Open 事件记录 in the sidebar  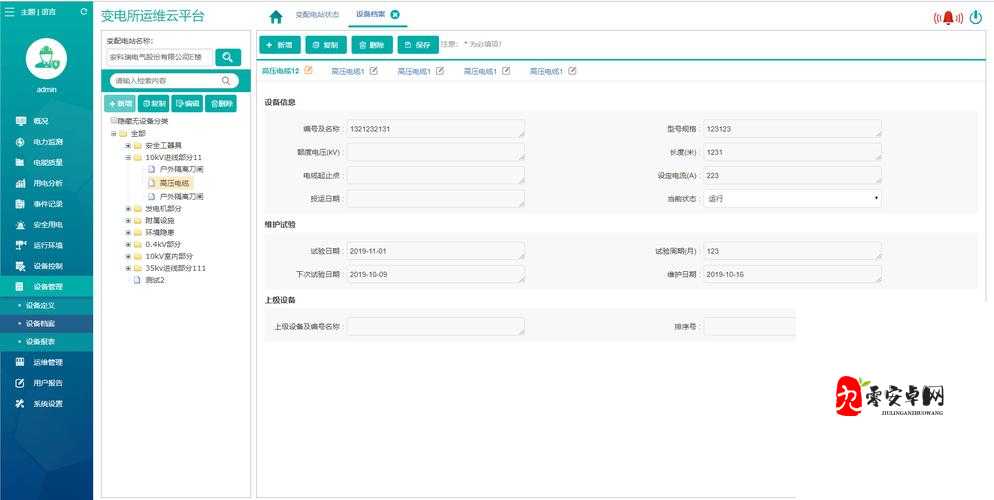(x=46, y=204)
